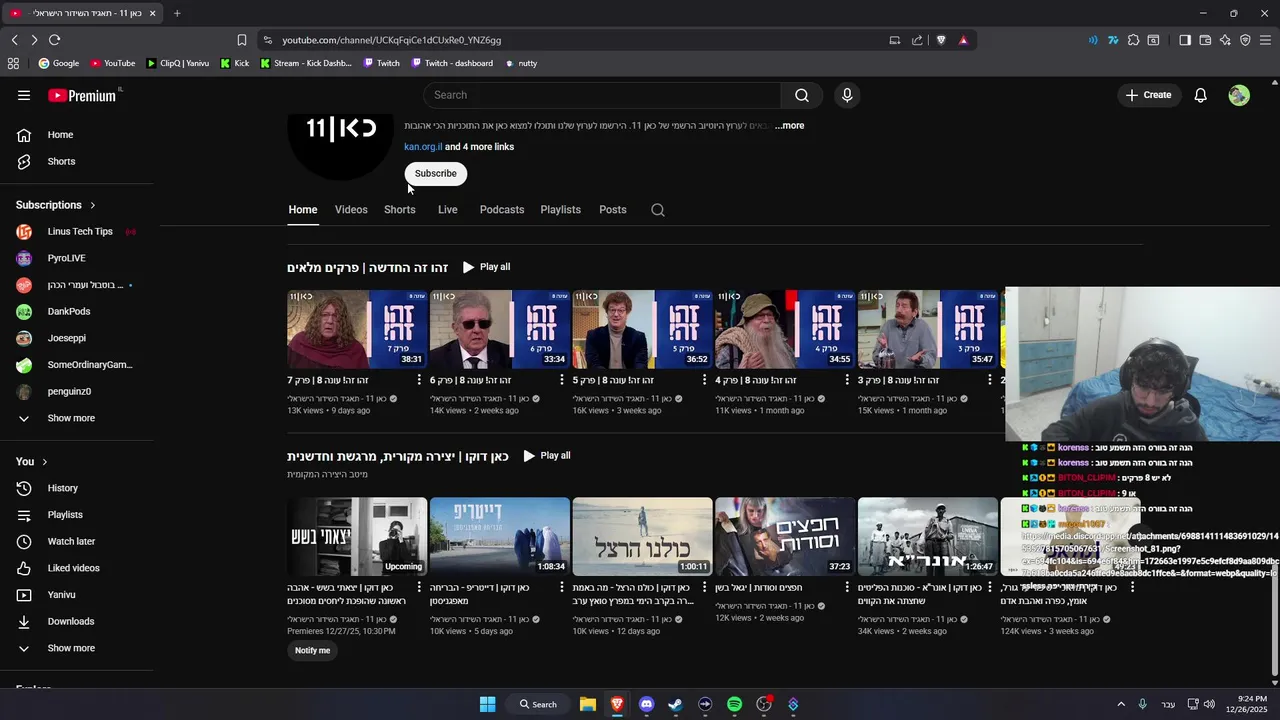
Task: Open options menu for פרק 7 video
Action: [419, 380]
